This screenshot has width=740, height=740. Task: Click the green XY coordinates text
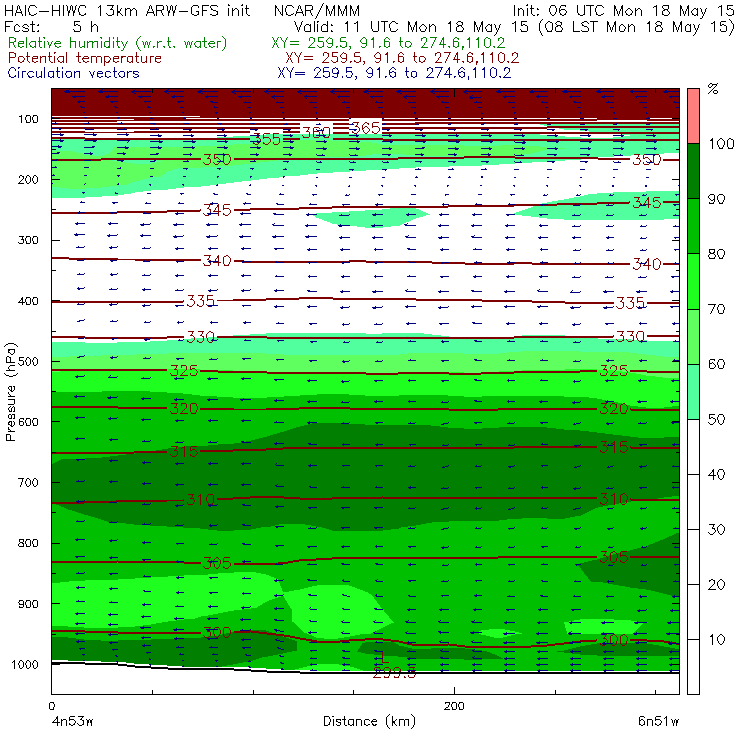pos(388,43)
